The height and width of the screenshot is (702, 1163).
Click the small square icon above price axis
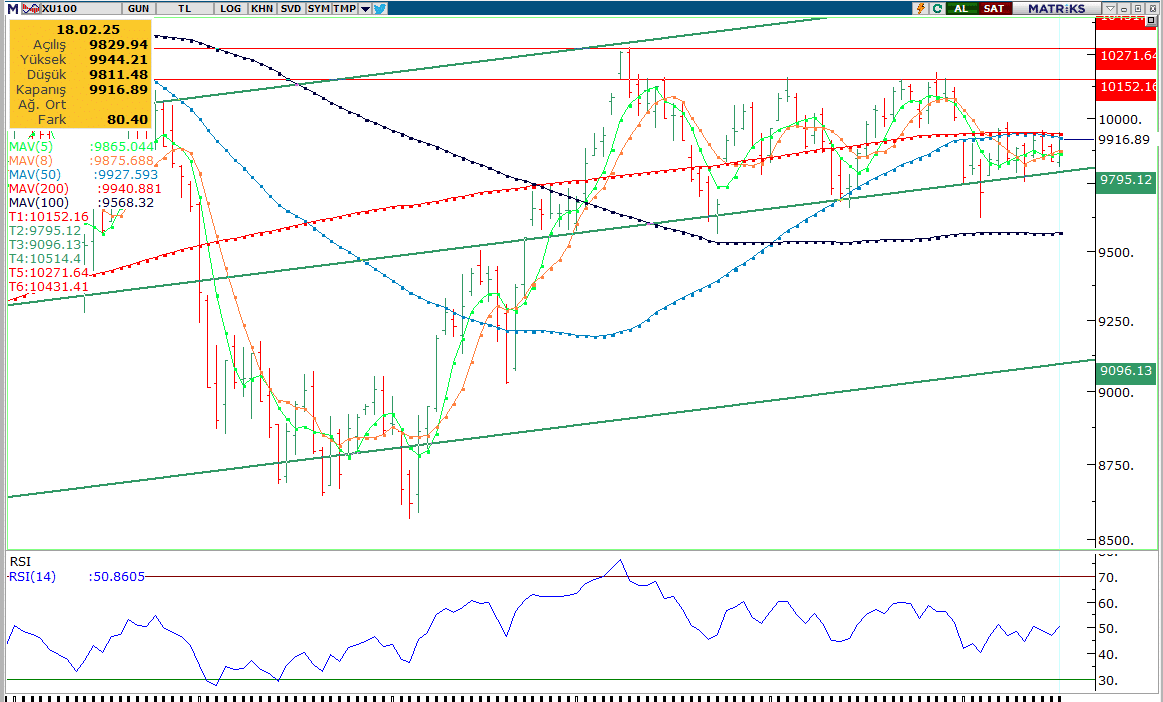(1150, 21)
